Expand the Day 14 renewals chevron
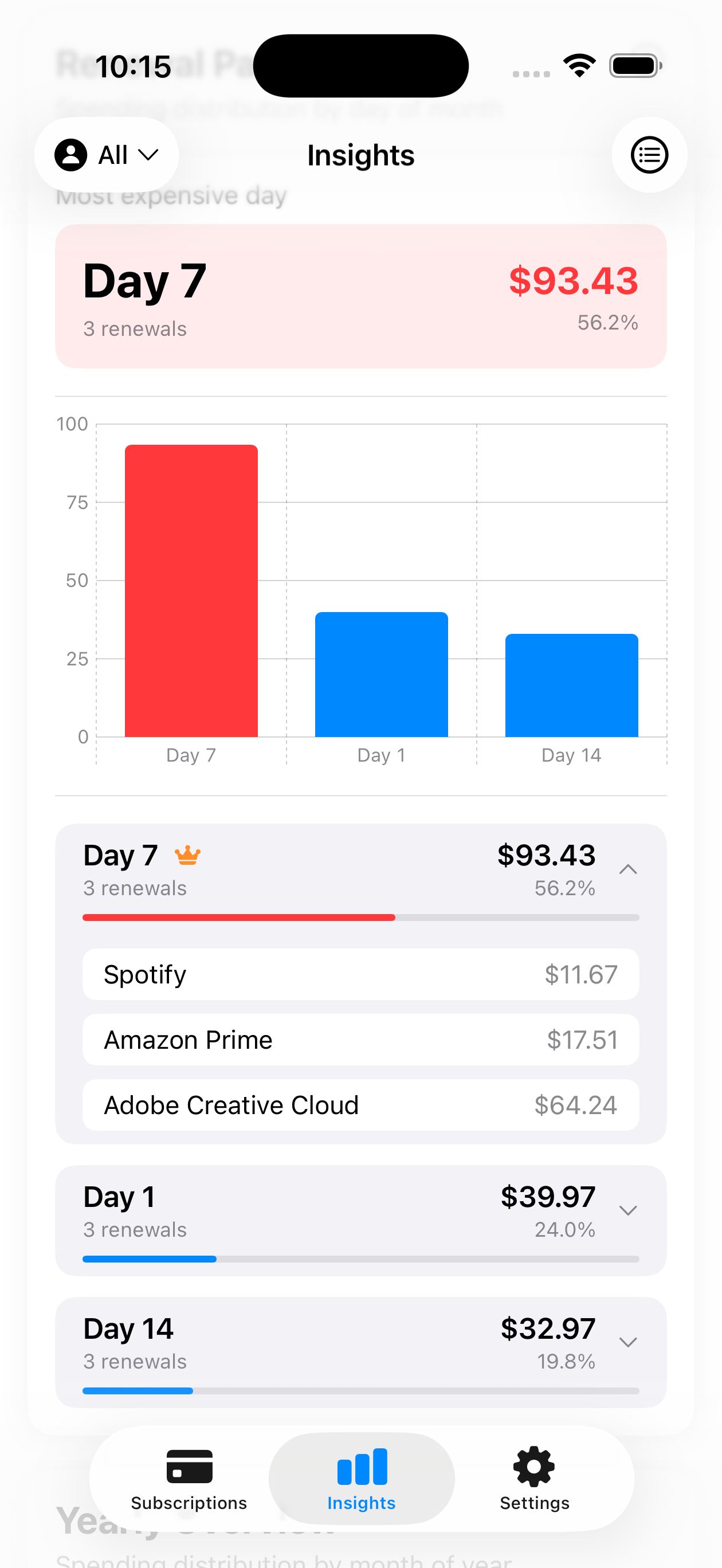 pos(627,1342)
